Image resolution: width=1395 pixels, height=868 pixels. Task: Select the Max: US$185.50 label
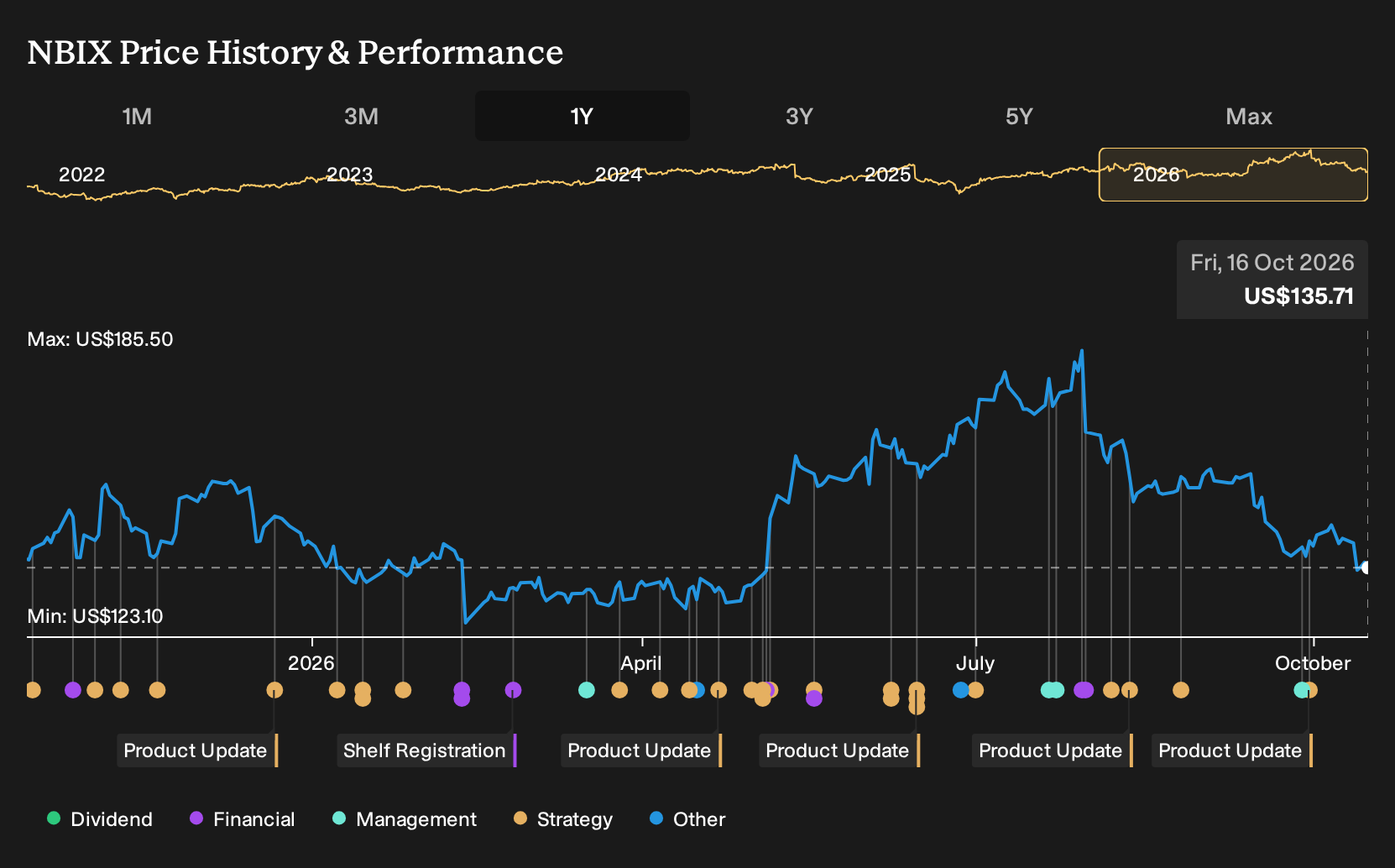pyautogui.click(x=100, y=339)
